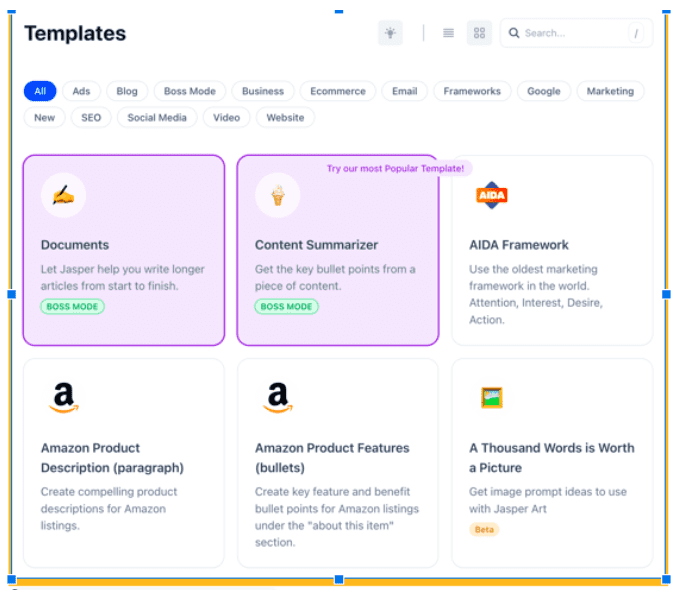This screenshot has height=590, width=679.
Task: Filter templates by Blog
Action: click(127, 91)
